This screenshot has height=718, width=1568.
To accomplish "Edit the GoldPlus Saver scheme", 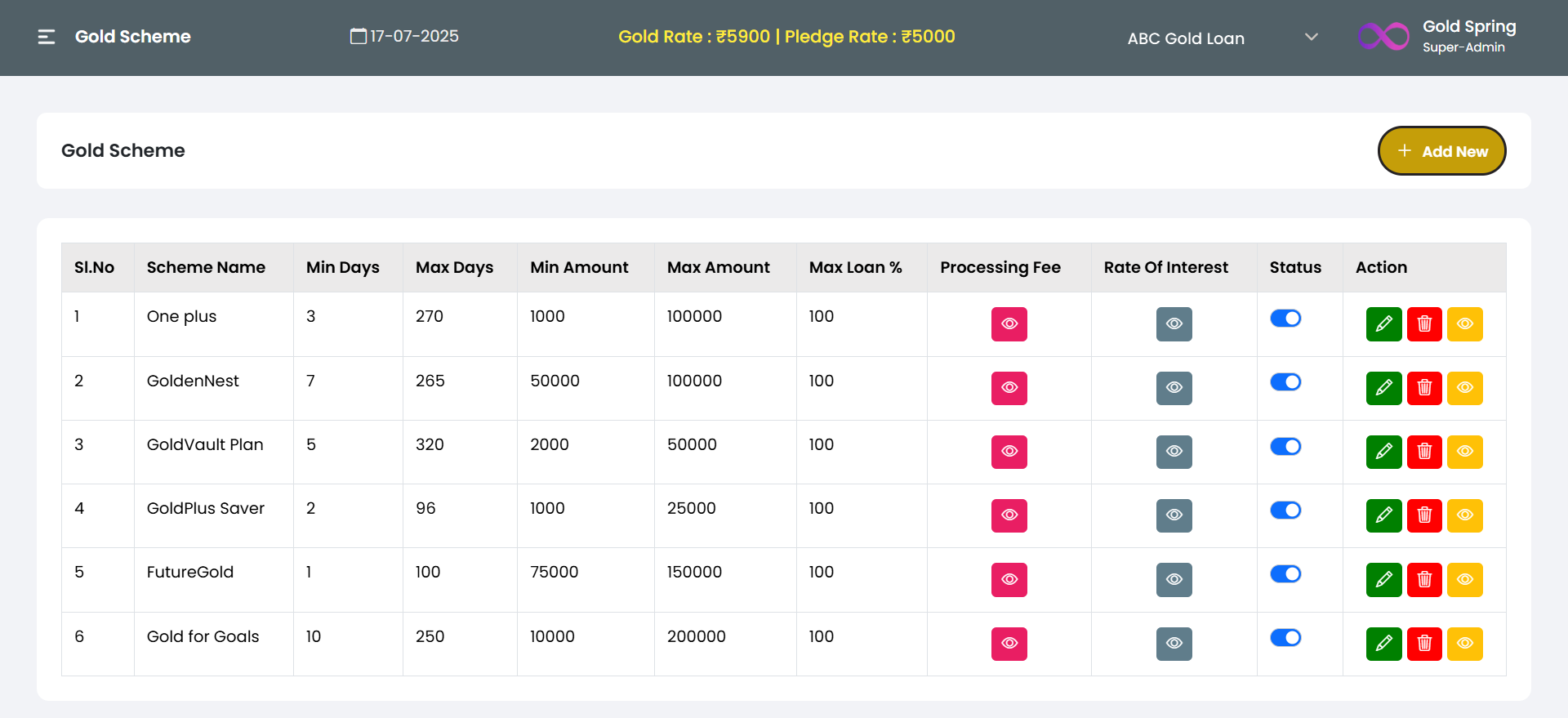I will pyautogui.click(x=1384, y=515).
